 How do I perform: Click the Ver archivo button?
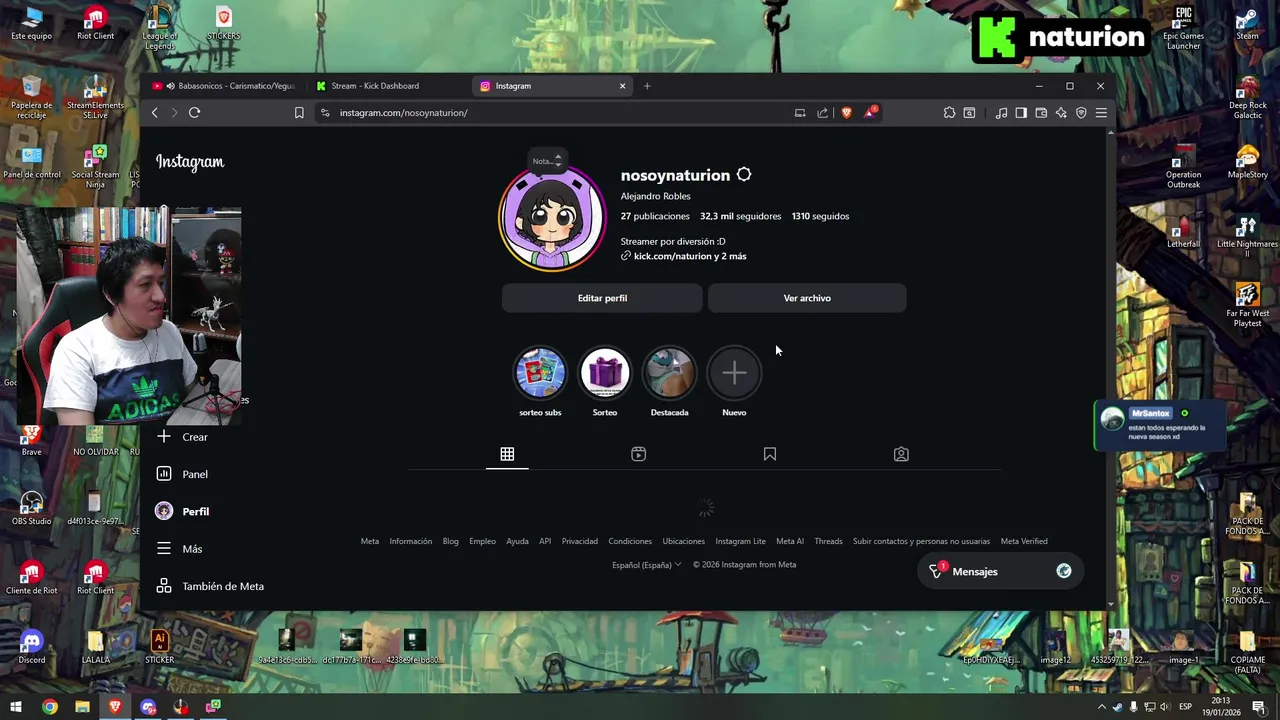pyautogui.click(x=807, y=298)
